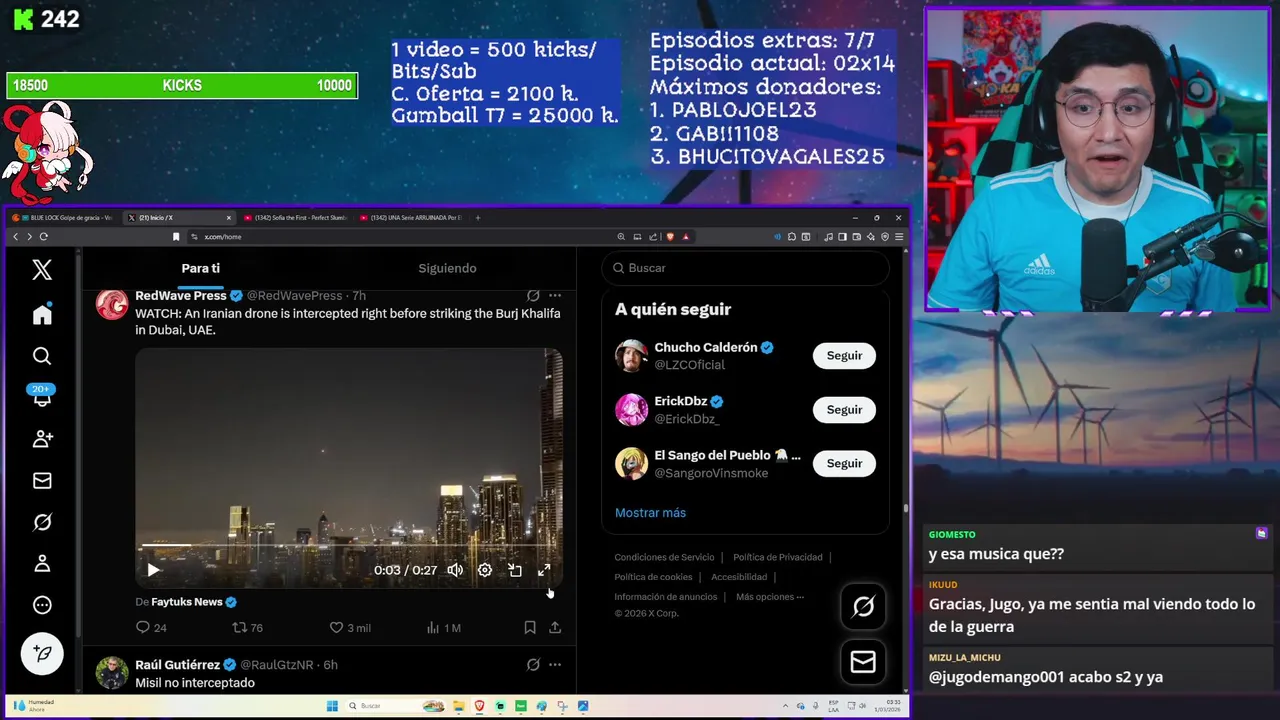The image size is (1280, 720).
Task: Toggle picture-in-picture on the video
Action: click(x=515, y=570)
